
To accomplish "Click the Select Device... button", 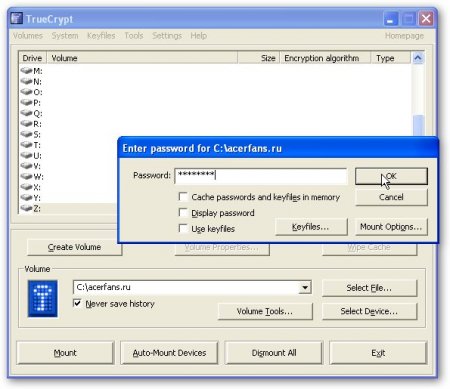I will 369,311.
